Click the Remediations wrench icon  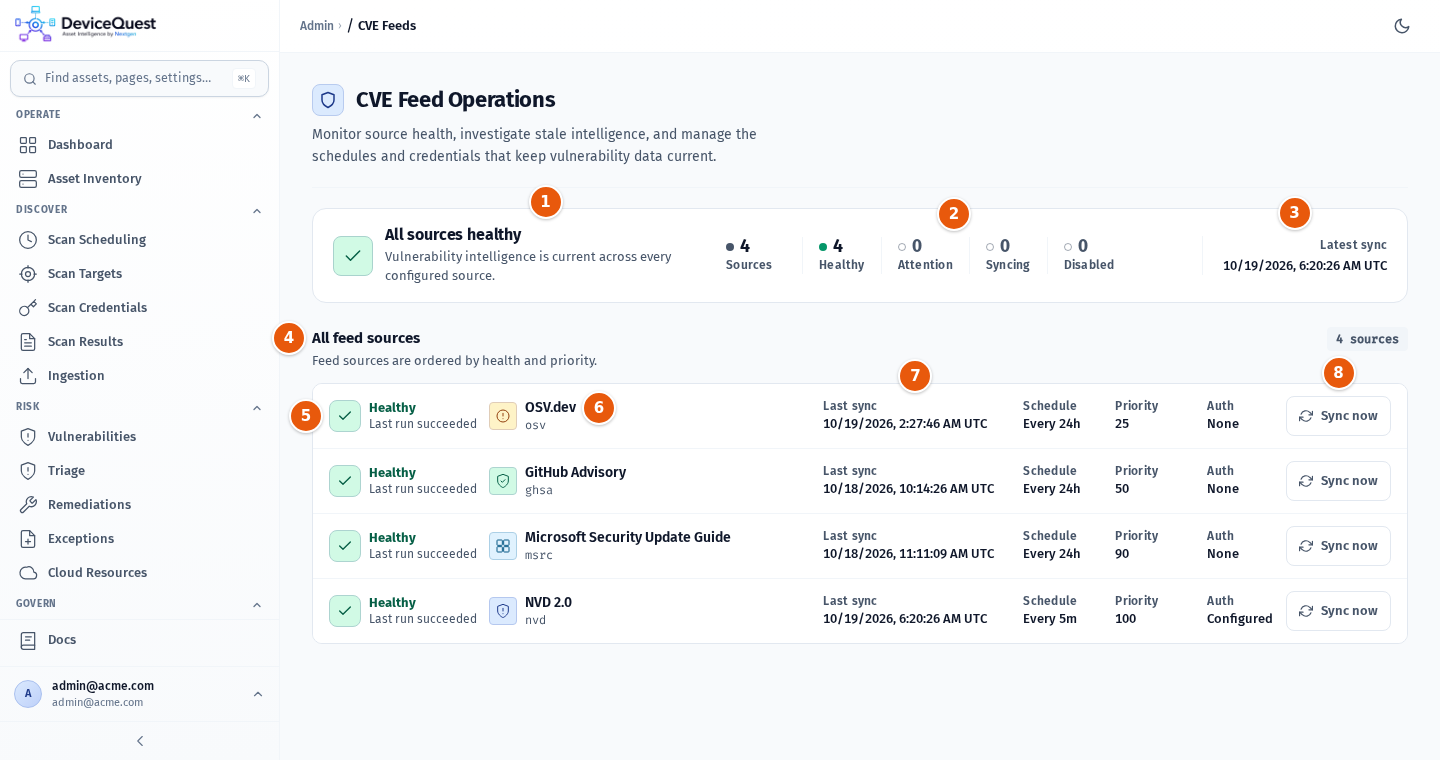(28, 505)
